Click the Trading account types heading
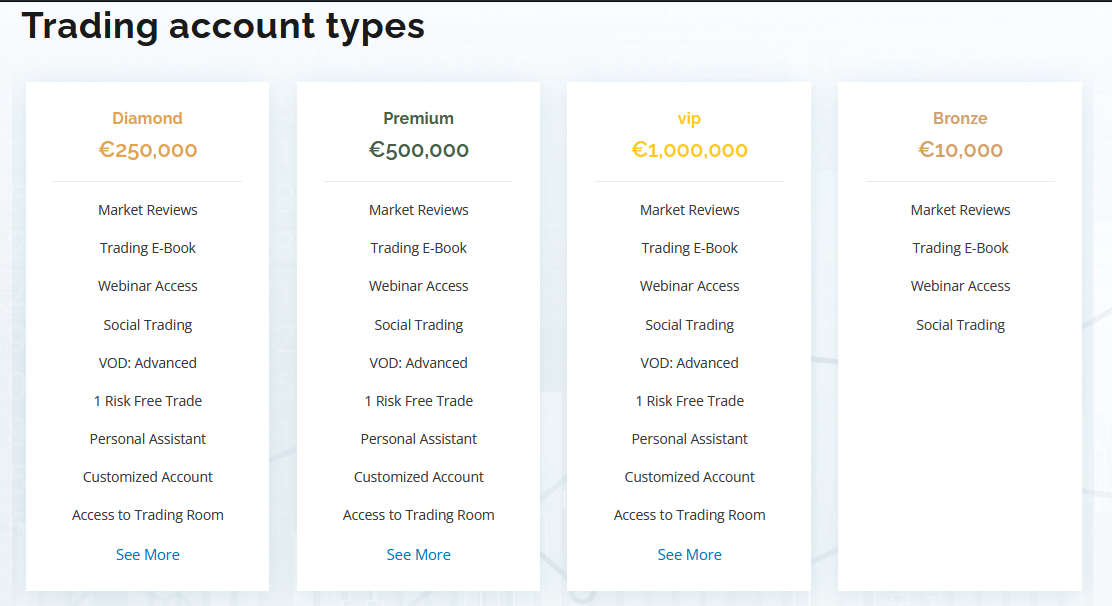Image resolution: width=1112 pixels, height=606 pixels. [223, 26]
